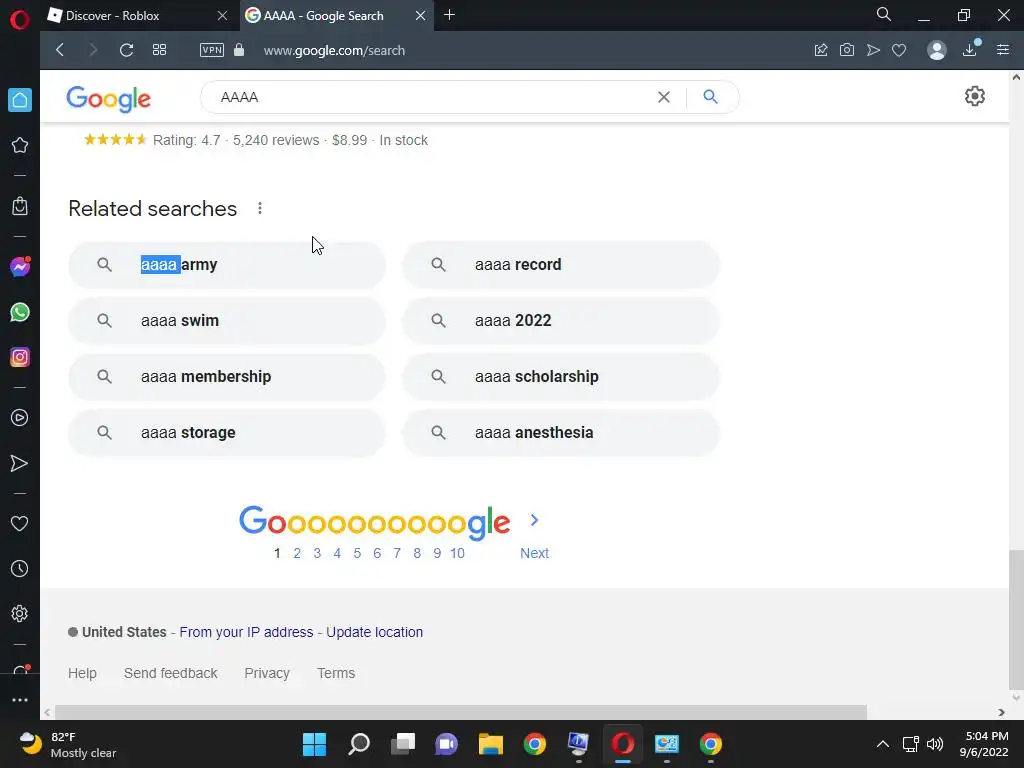Click the address bar URL
The image size is (1024, 768).
334,50
